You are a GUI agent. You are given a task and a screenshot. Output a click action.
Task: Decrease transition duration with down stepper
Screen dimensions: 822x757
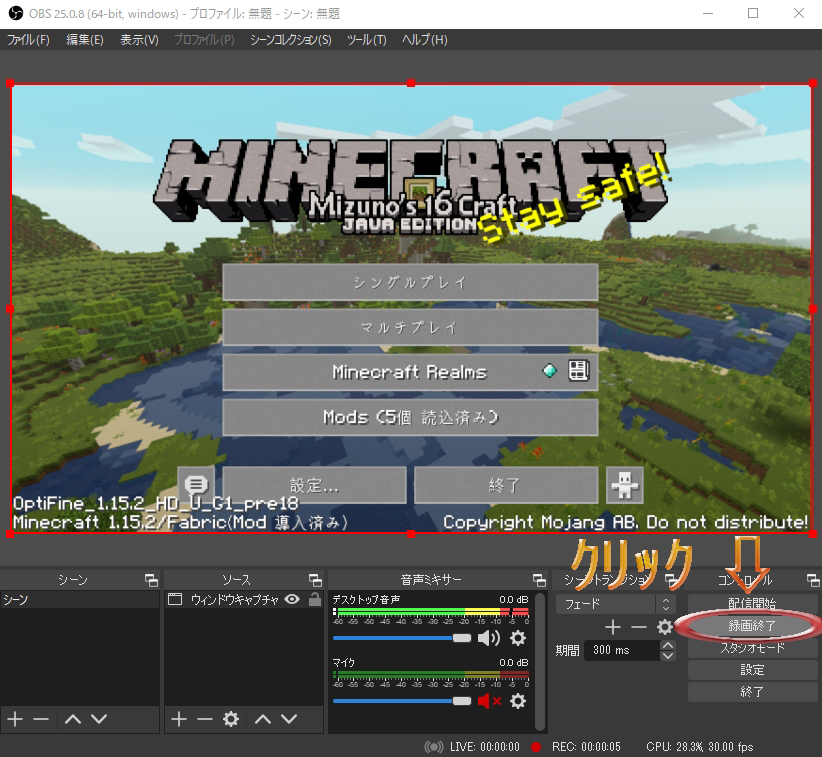pos(667,655)
